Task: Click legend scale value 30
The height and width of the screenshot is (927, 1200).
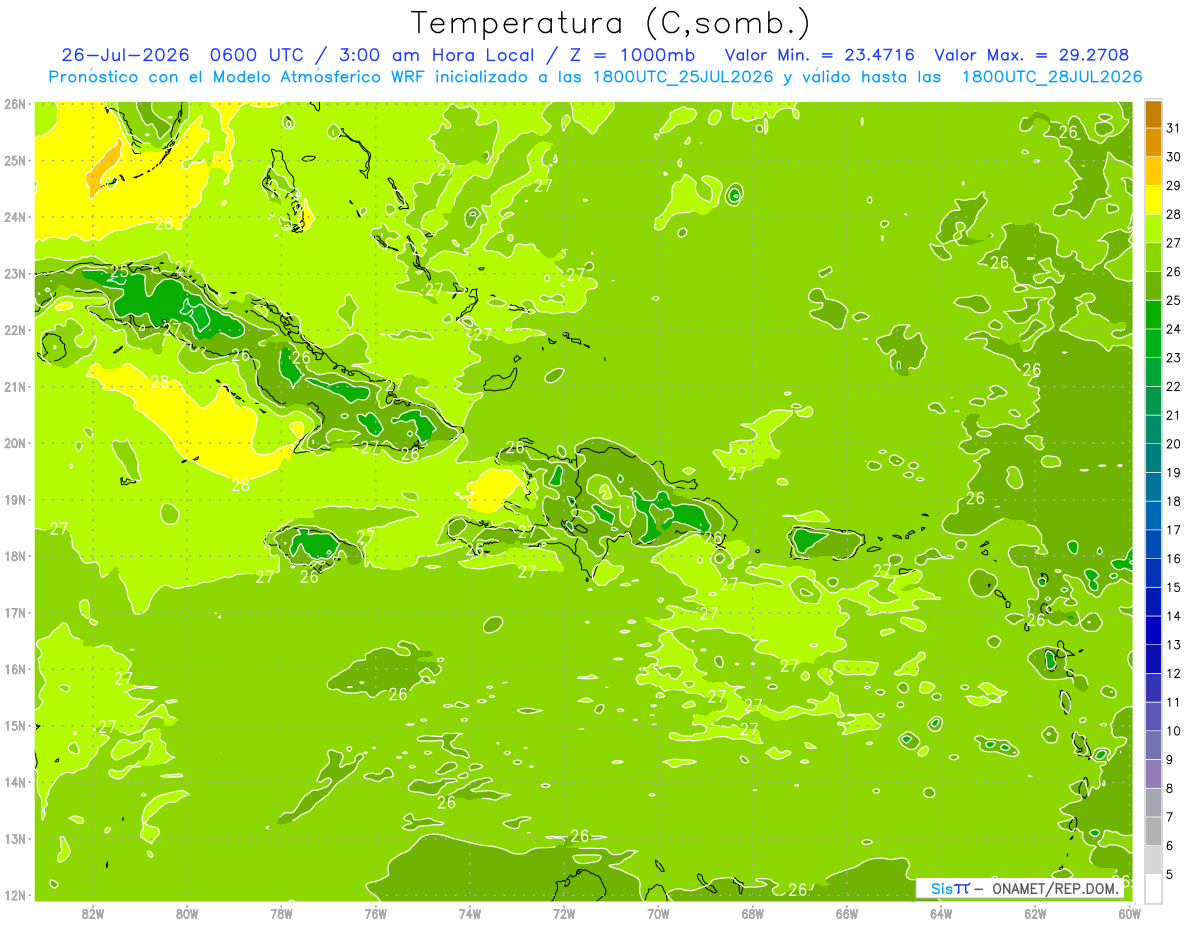Action: (1174, 157)
